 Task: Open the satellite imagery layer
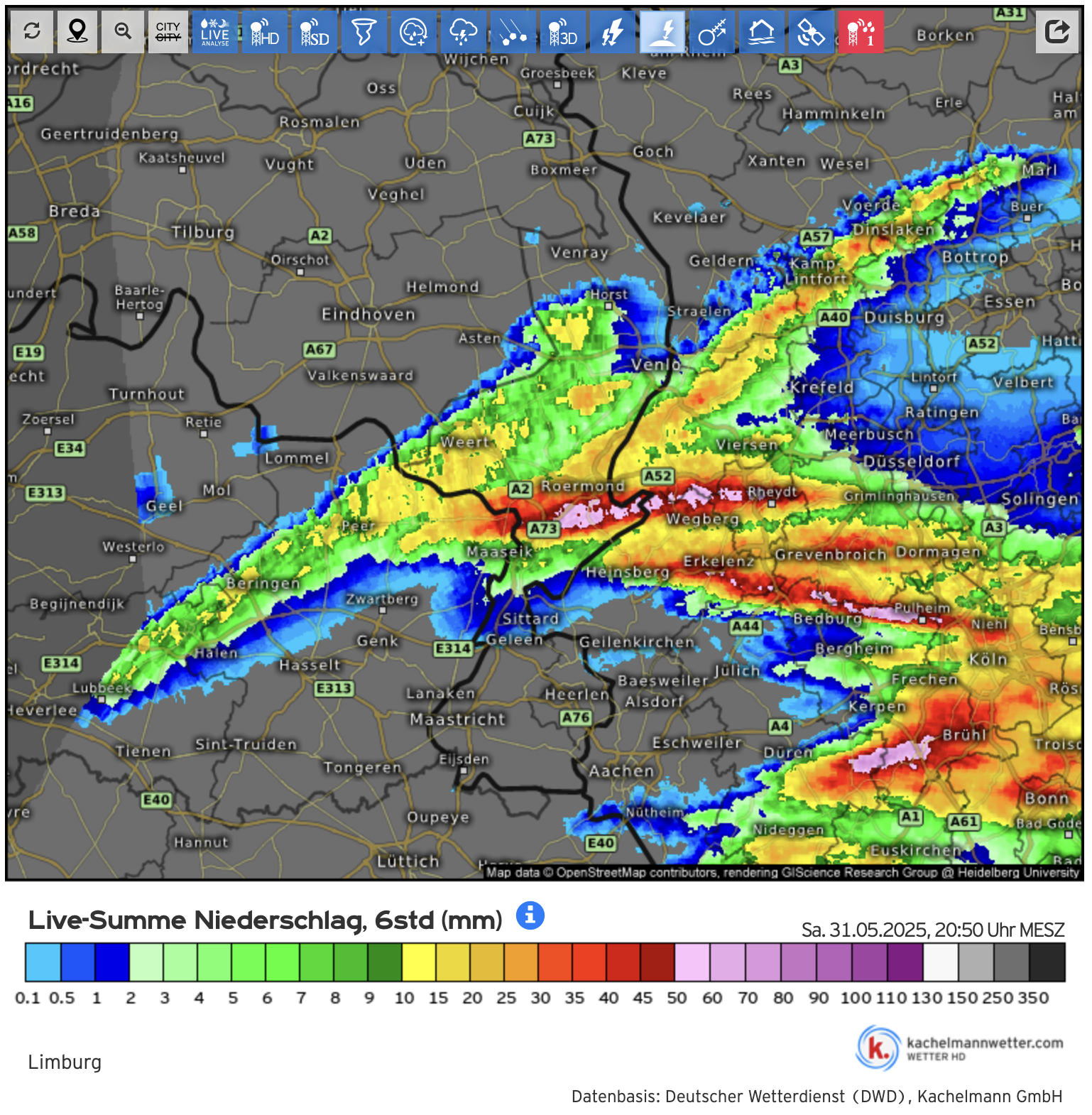click(812, 31)
